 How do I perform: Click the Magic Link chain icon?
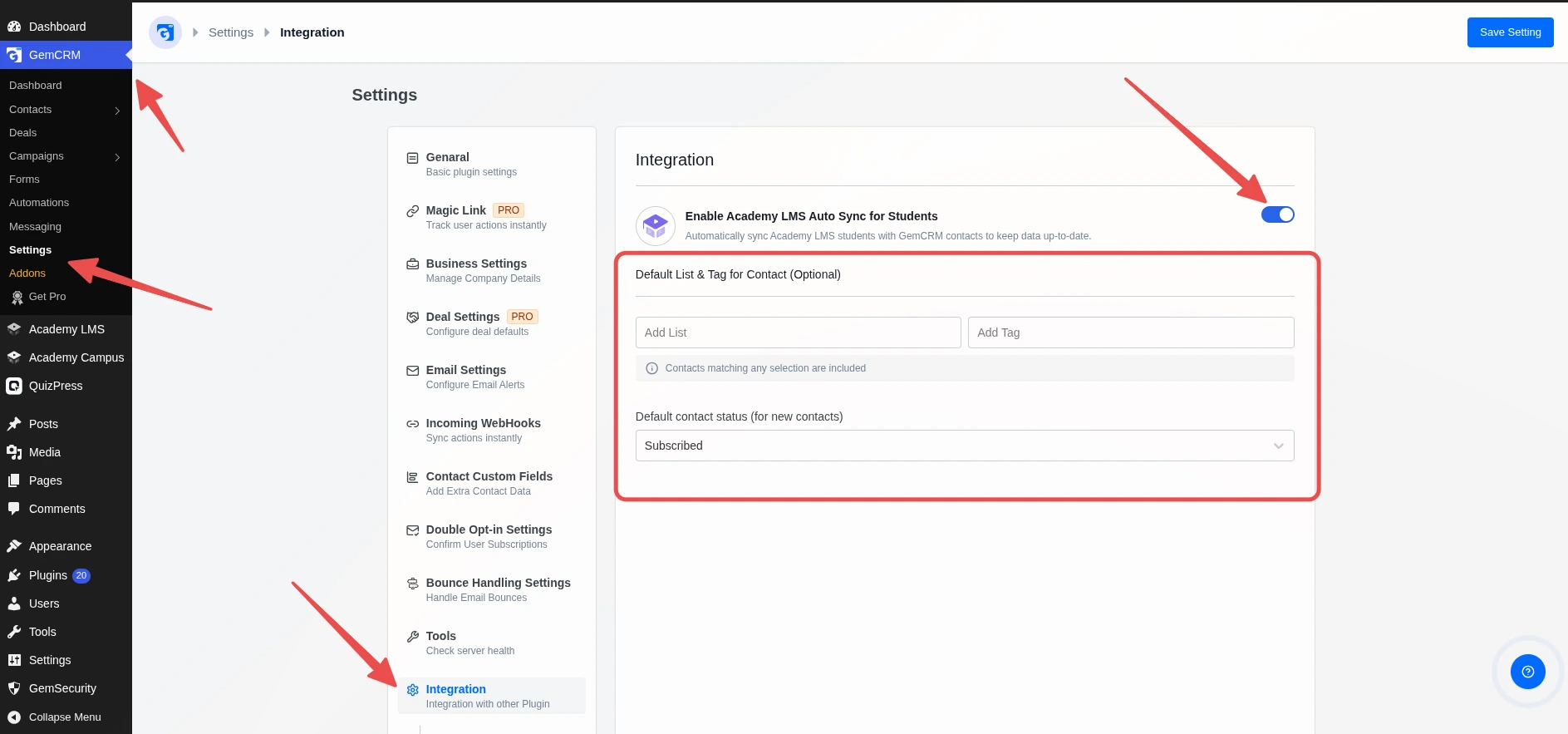pyautogui.click(x=412, y=211)
